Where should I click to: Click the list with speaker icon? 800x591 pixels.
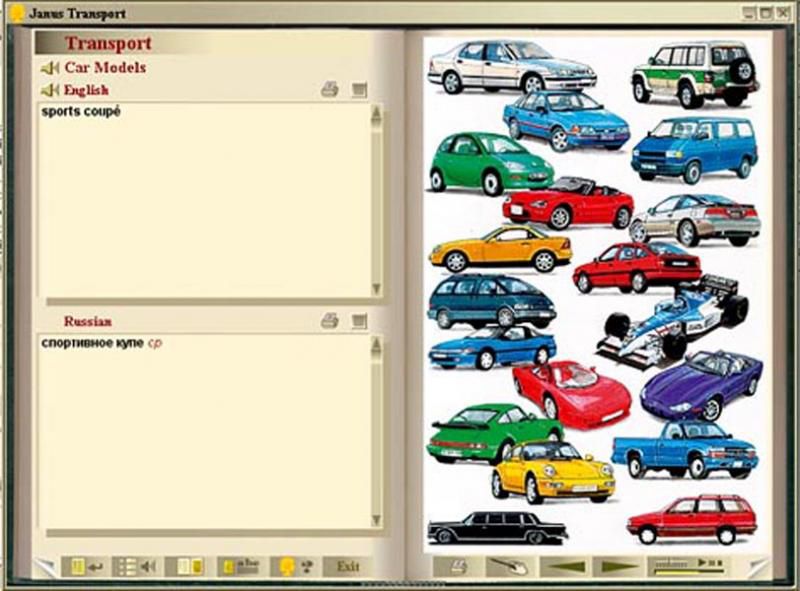(x=135, y=566)
